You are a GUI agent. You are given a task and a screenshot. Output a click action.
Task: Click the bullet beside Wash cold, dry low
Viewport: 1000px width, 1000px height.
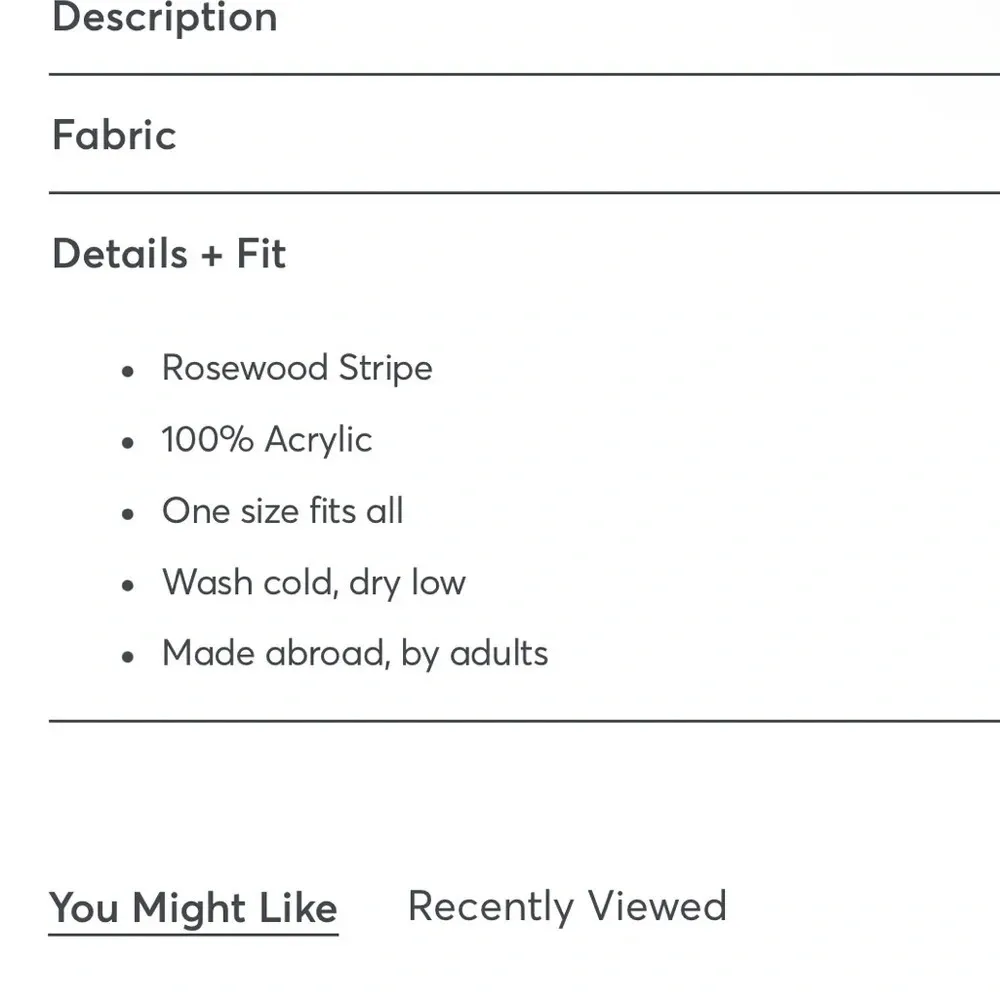pyautogui.click(x=127, y=585)
